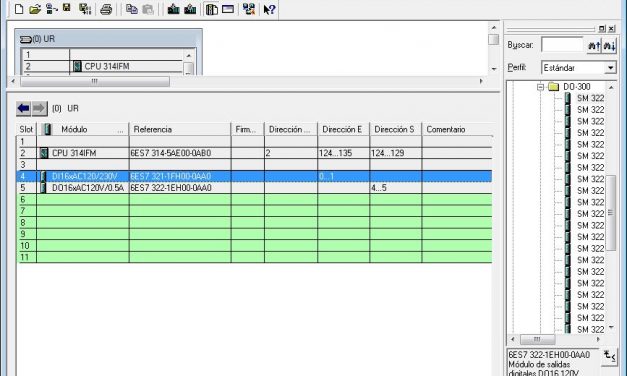
Task: Click reference 6ES7 314-5AE00-0AB0
Action: click(171, 153)
